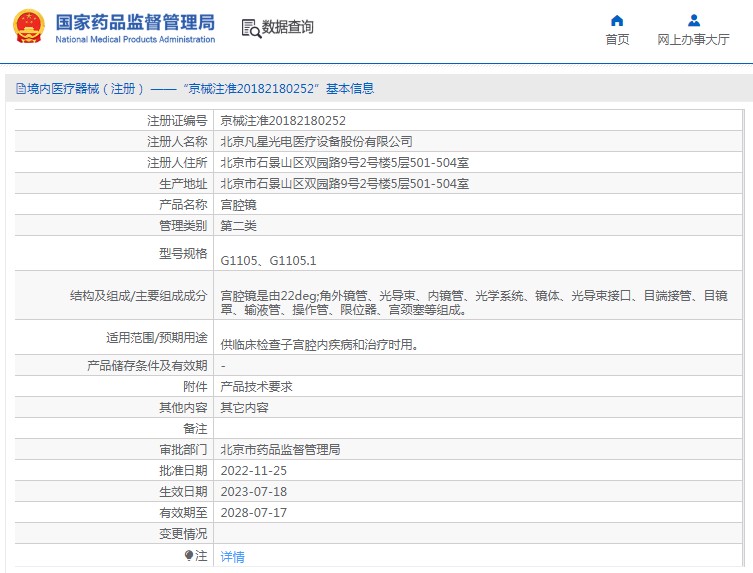Screen dimensions: 753x573
Task: Select approval date 2022-11-25
Action: [x=254, y=471]
